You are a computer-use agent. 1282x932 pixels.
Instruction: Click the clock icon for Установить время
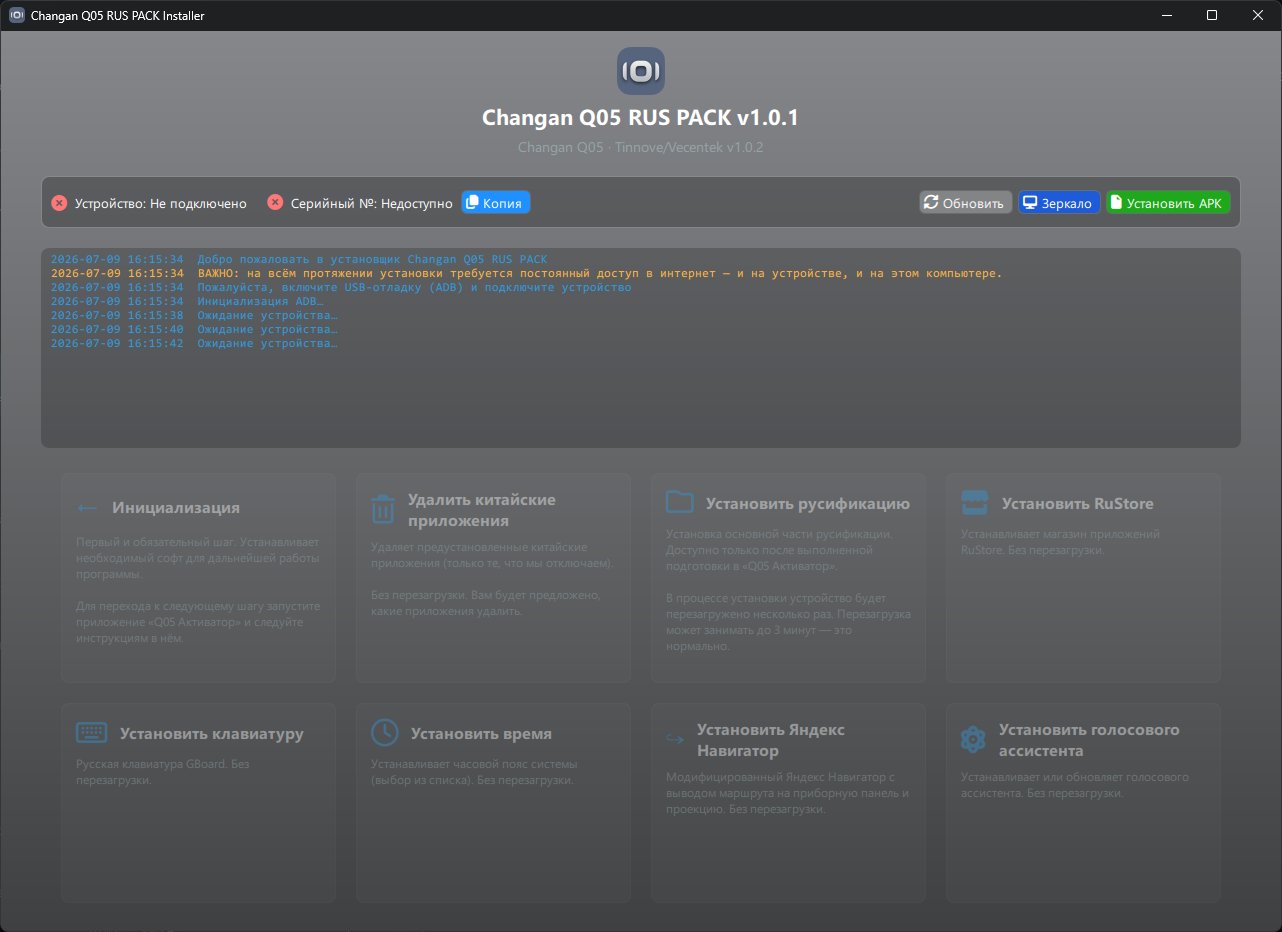[x=384, y=733]
